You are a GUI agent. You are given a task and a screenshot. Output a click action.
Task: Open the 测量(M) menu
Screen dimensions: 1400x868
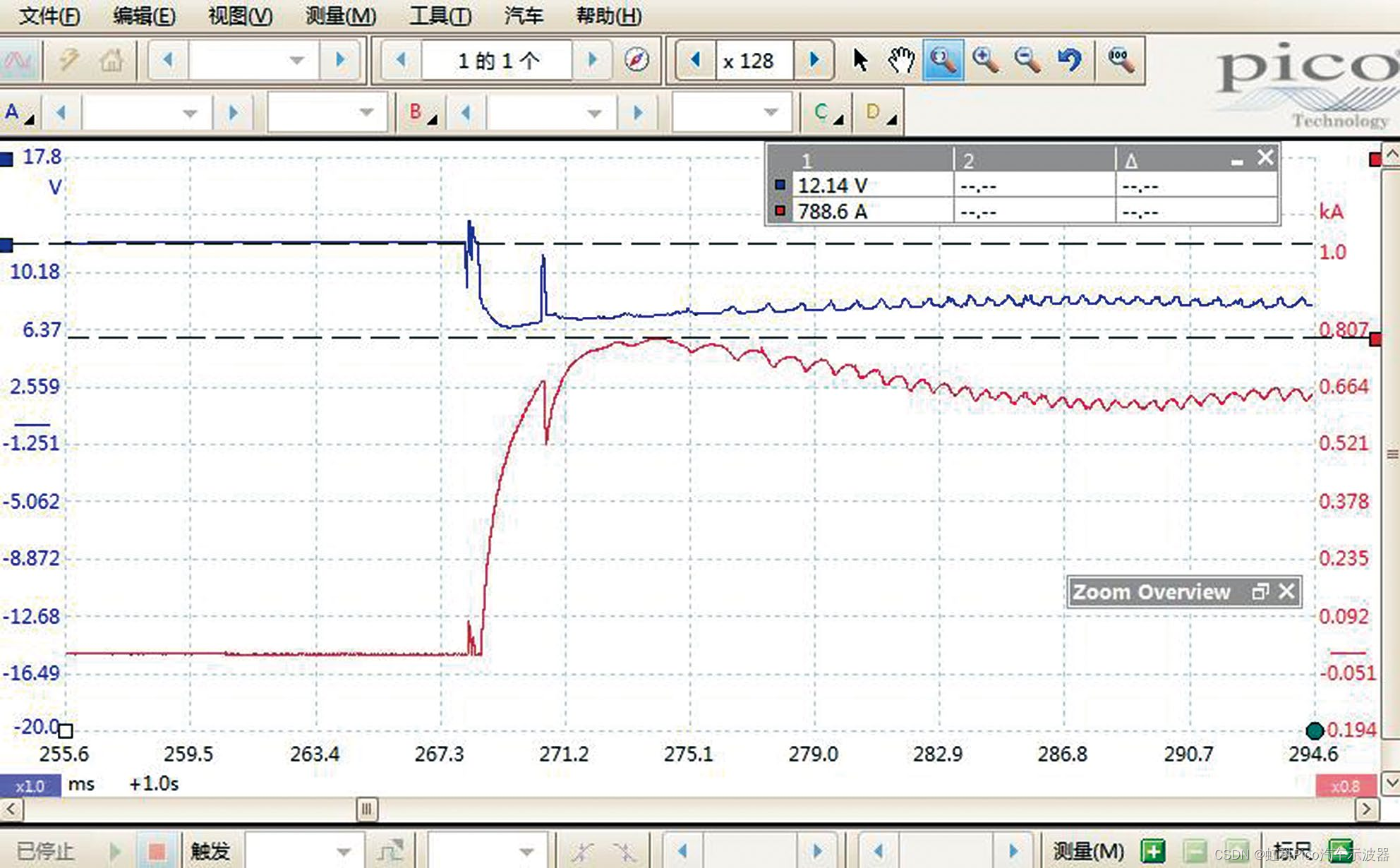(340, 16)
